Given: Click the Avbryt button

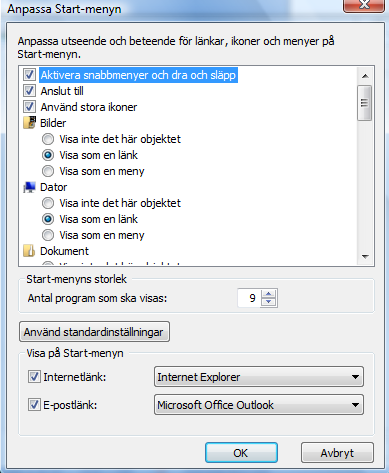Looking at the screenshot, I should coord(337,453).
